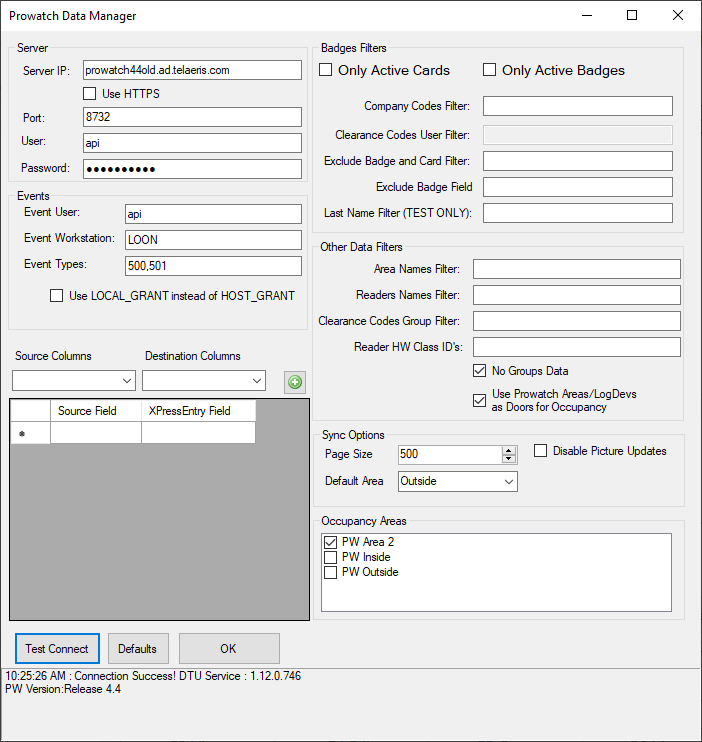Select the new row header in mapping grid
The width and height of the screenshot is (702, 742).
pos(30,433)
